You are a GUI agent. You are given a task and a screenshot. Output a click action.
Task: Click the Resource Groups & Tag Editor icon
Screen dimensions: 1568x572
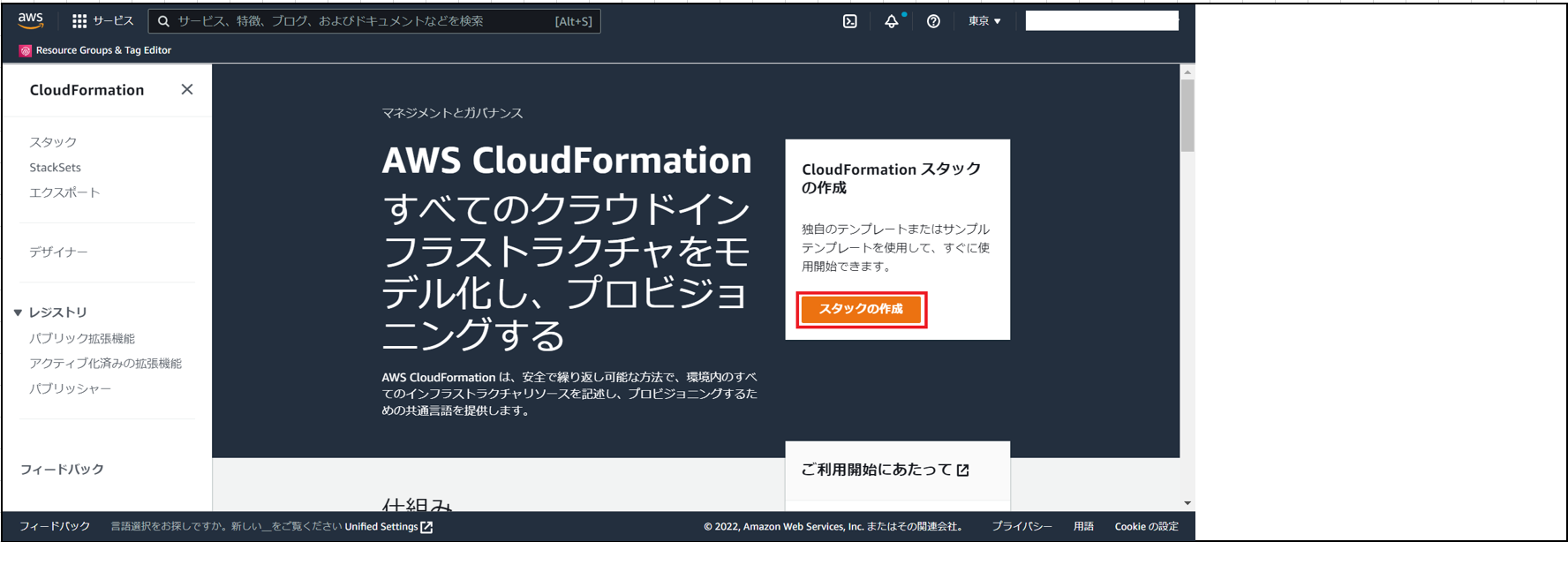26,50
